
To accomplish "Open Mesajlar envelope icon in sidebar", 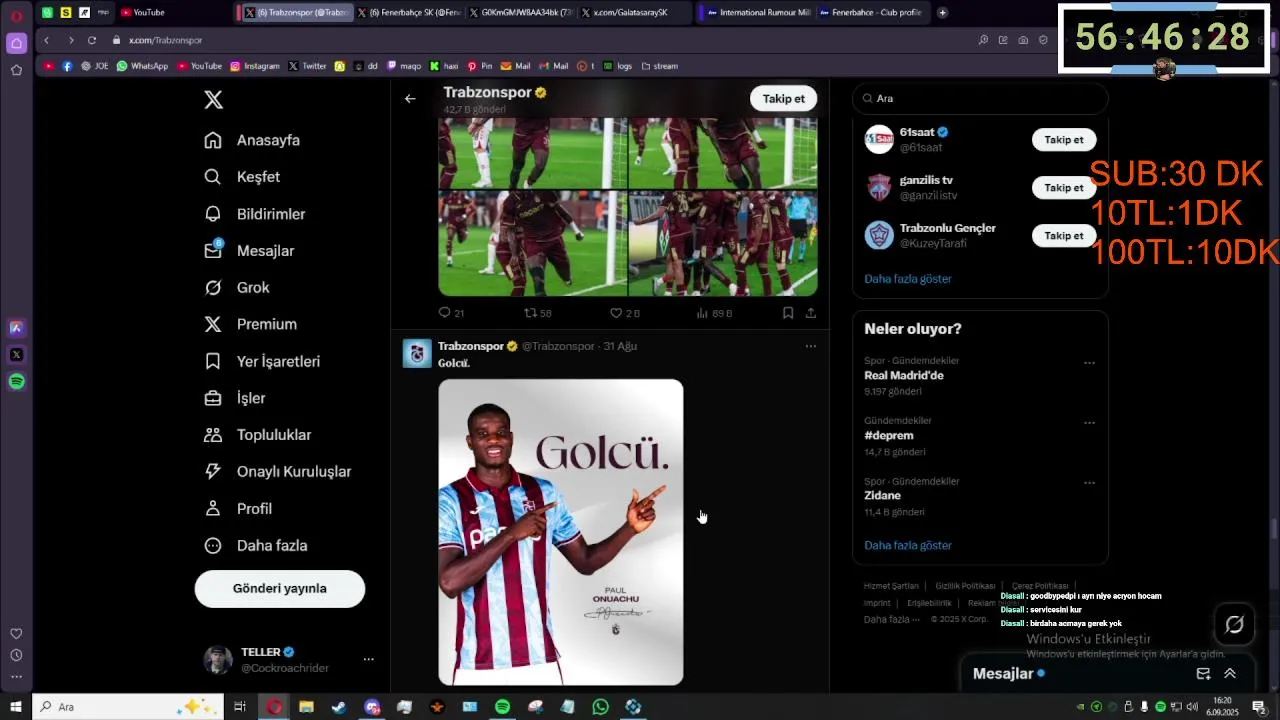I will point(213,251).
